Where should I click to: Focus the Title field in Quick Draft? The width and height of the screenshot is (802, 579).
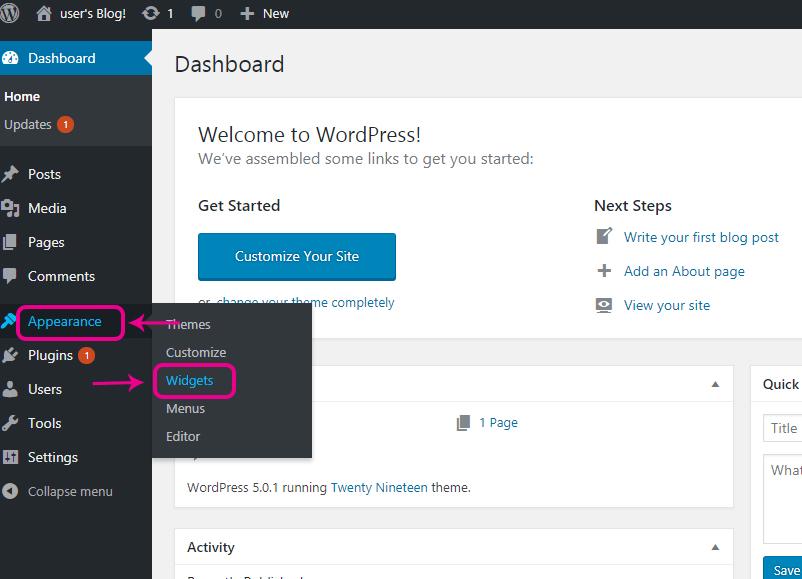783,428
